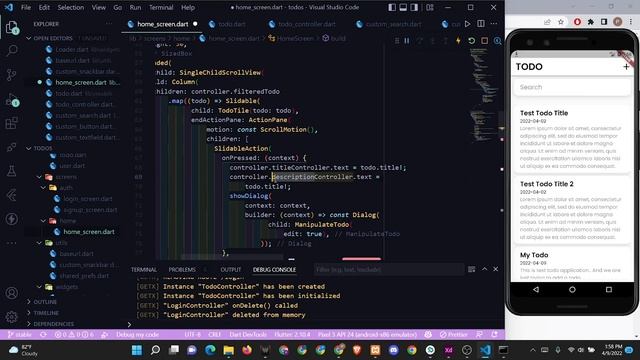This screenshot has height=360, width=640.
Task: Maximize the panel with the chevron-up icon
Action: pyautogui.click(x=484, y=269)
